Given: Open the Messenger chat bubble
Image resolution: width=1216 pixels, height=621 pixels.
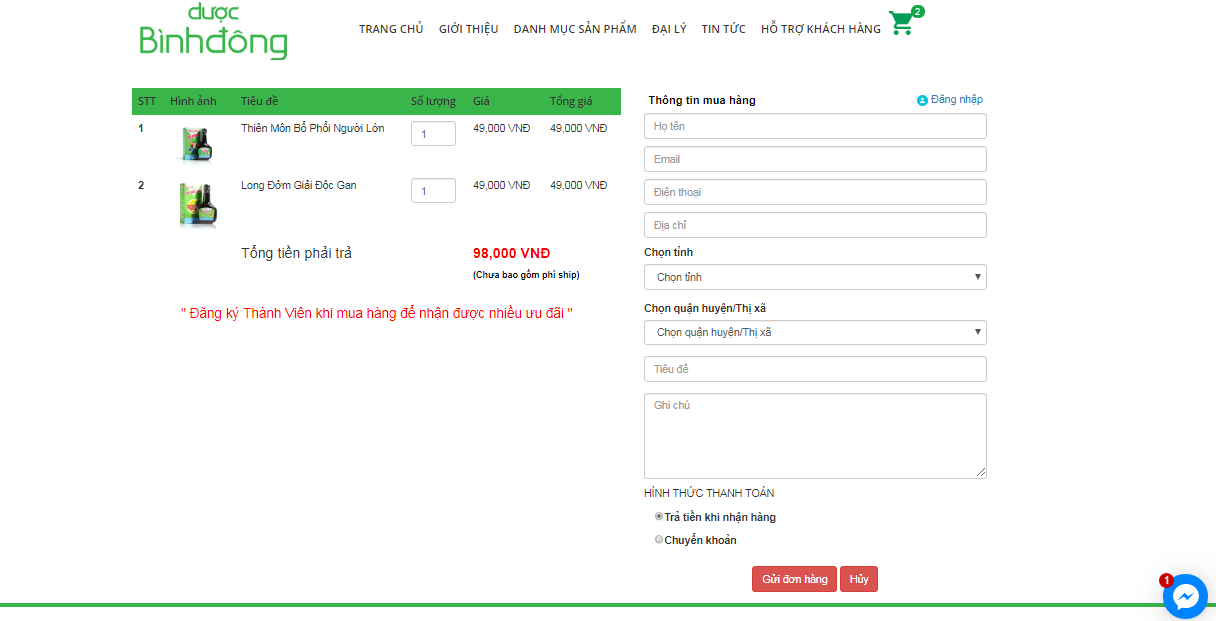Looking at the screenshot, I should tap(1185, 597).
